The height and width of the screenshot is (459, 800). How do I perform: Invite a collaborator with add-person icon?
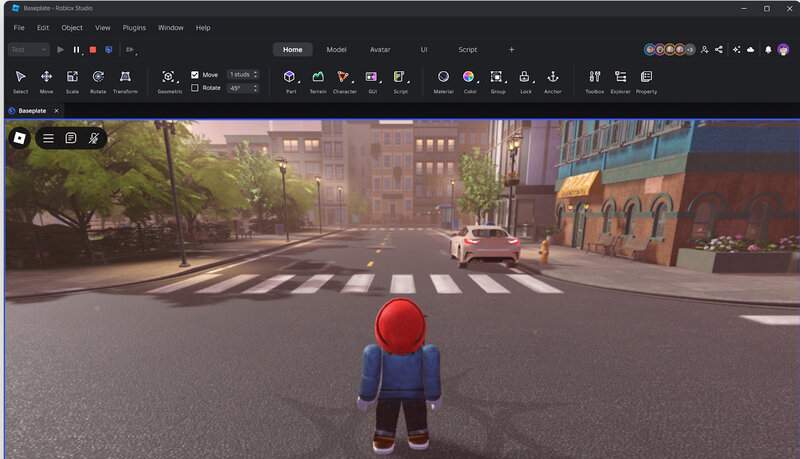[x=705, y=49]
